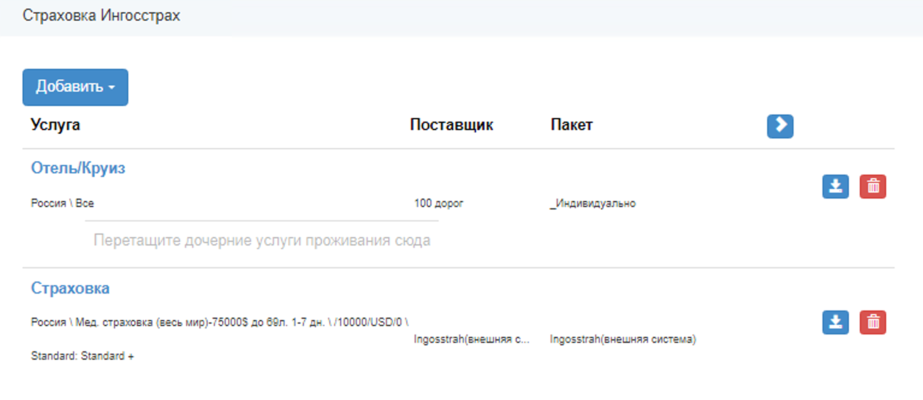Open the Отель/Круиз service link
The height and width of the screenshot is (400, 923).
click(78, 168)
